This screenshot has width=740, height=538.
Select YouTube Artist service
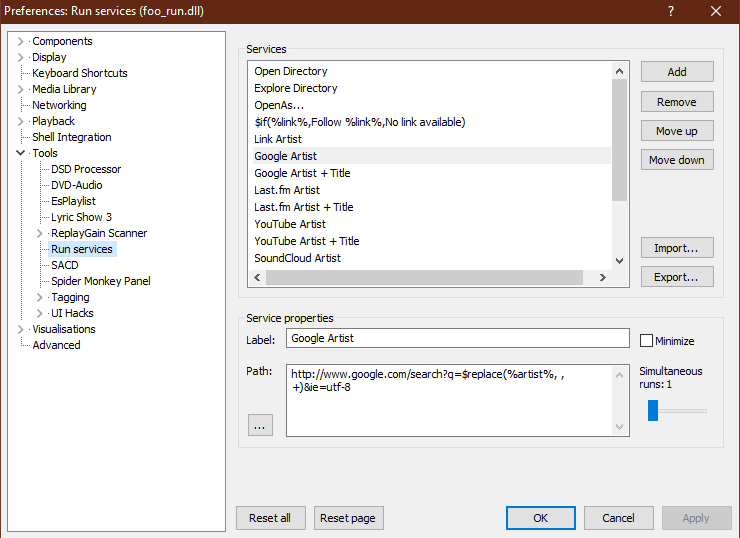click(x=290, y=224)
